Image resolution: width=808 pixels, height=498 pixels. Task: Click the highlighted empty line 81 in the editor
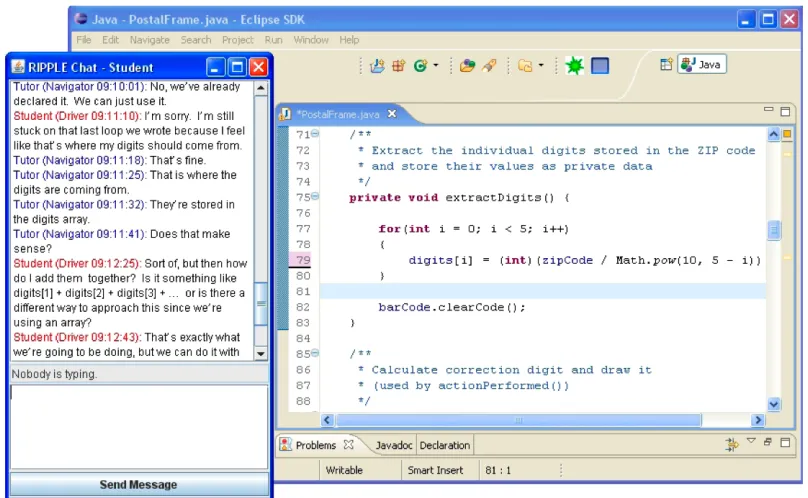pyautogui.click(x=542, y=291)
